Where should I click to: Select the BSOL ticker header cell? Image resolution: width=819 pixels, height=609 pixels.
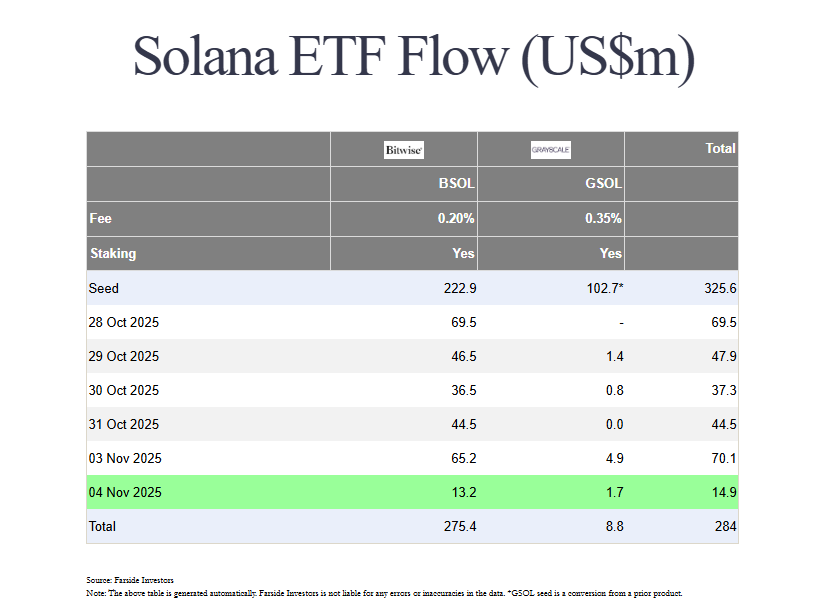[x=457, y=184]
